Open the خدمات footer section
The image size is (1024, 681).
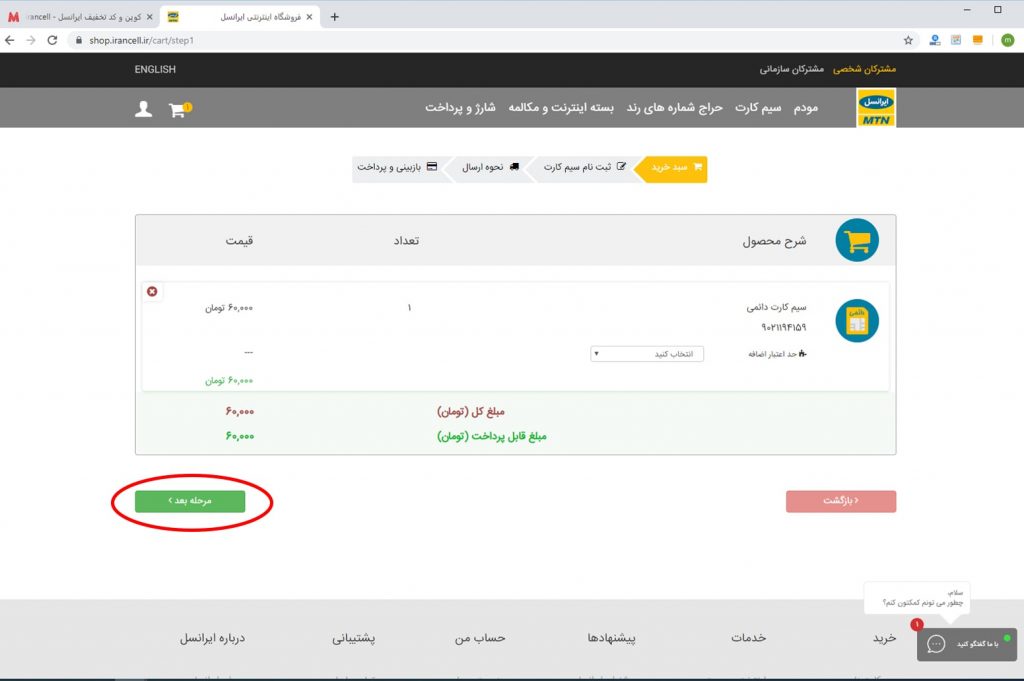[x=748, y=638]
